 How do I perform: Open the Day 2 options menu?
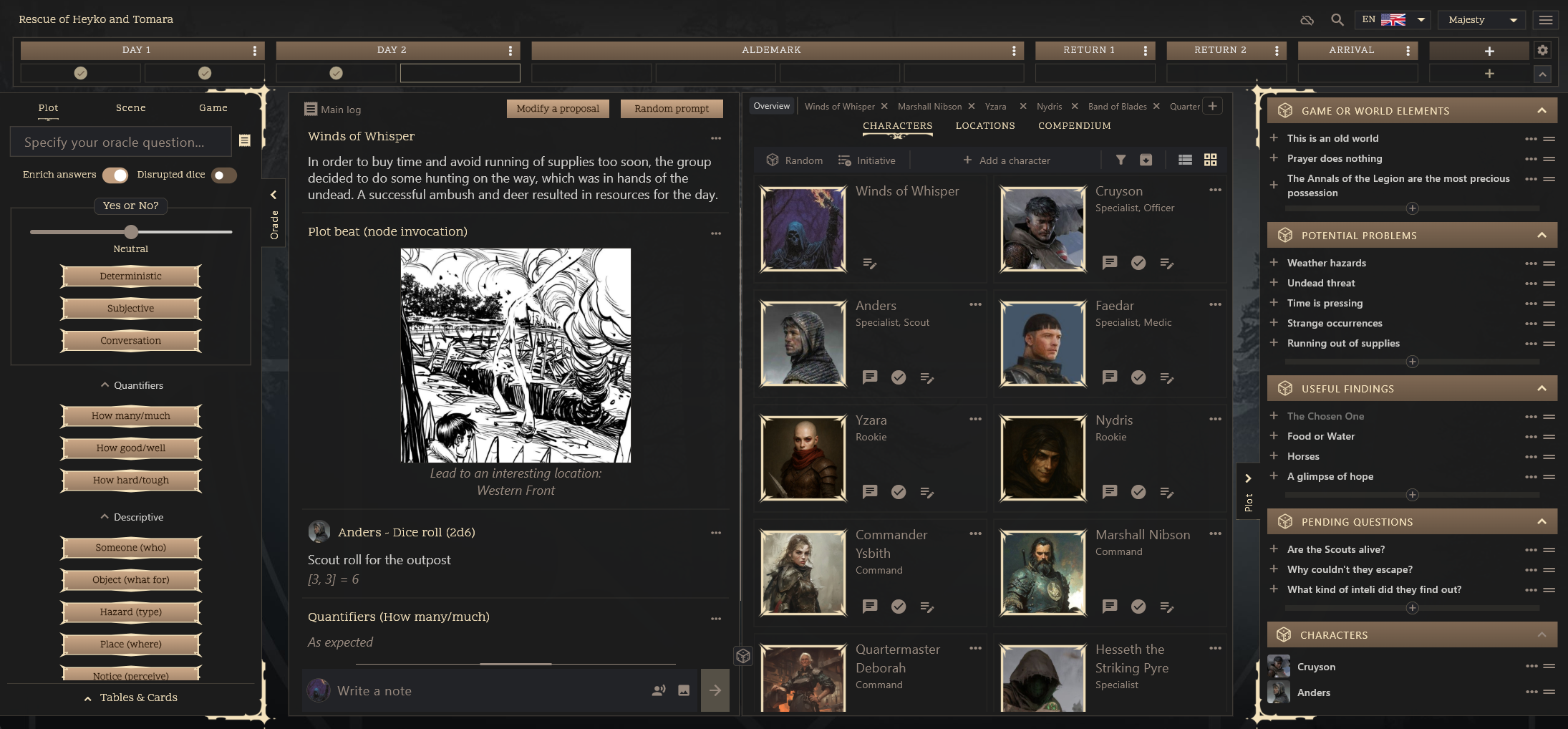(x=508, y=50)
